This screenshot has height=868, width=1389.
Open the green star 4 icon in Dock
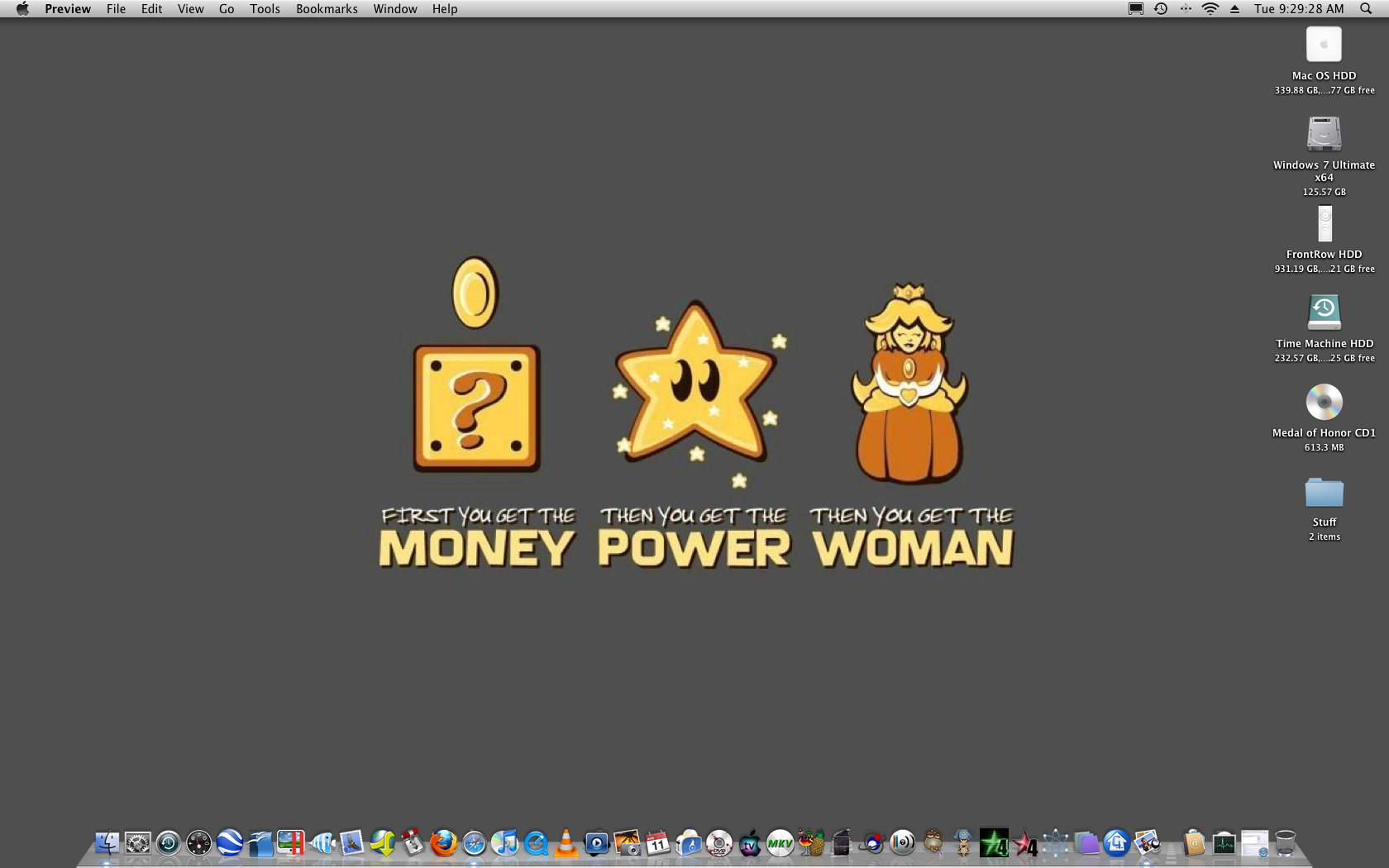(994, 843)
